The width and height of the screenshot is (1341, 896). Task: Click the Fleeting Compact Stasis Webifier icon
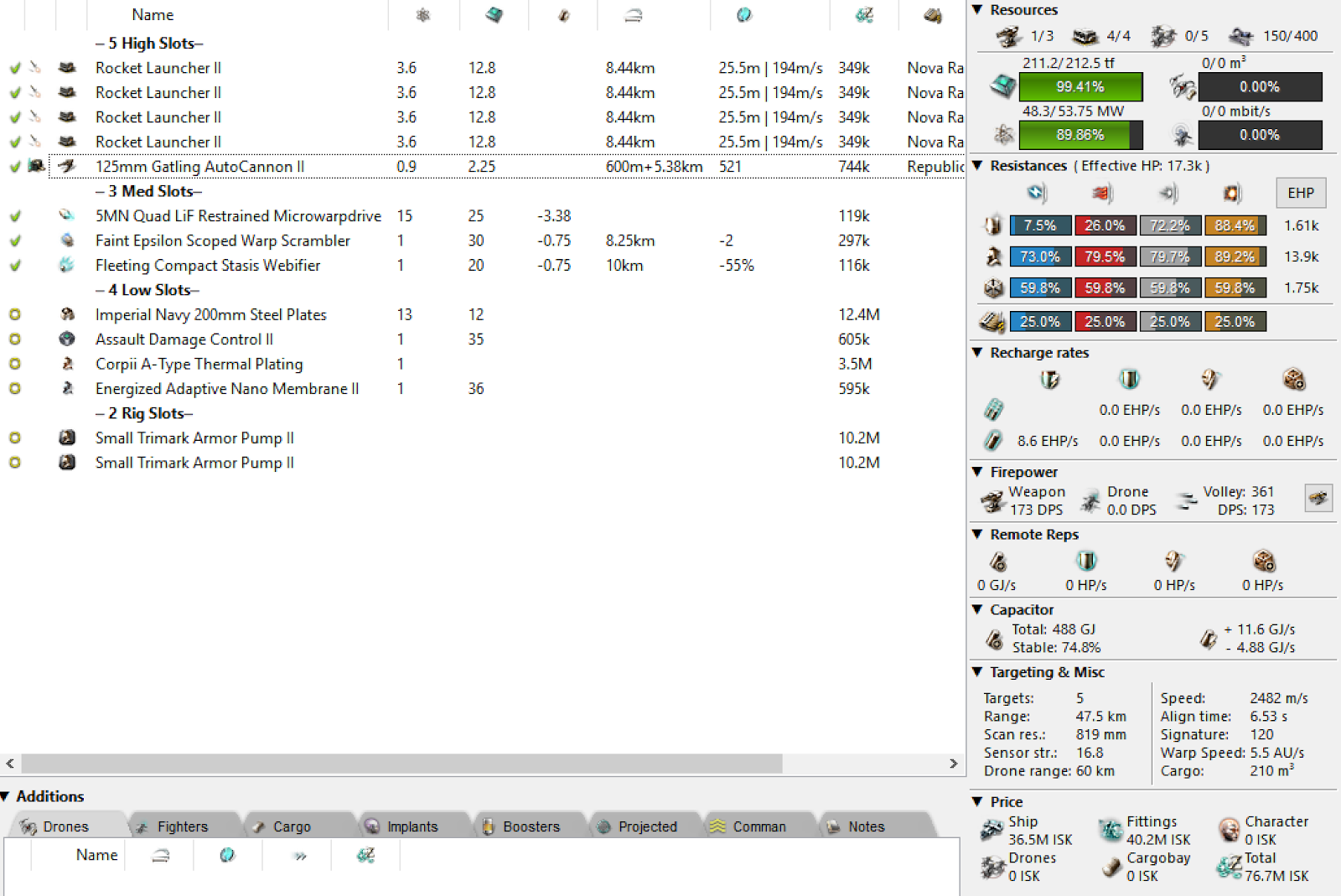click(67, 266)
